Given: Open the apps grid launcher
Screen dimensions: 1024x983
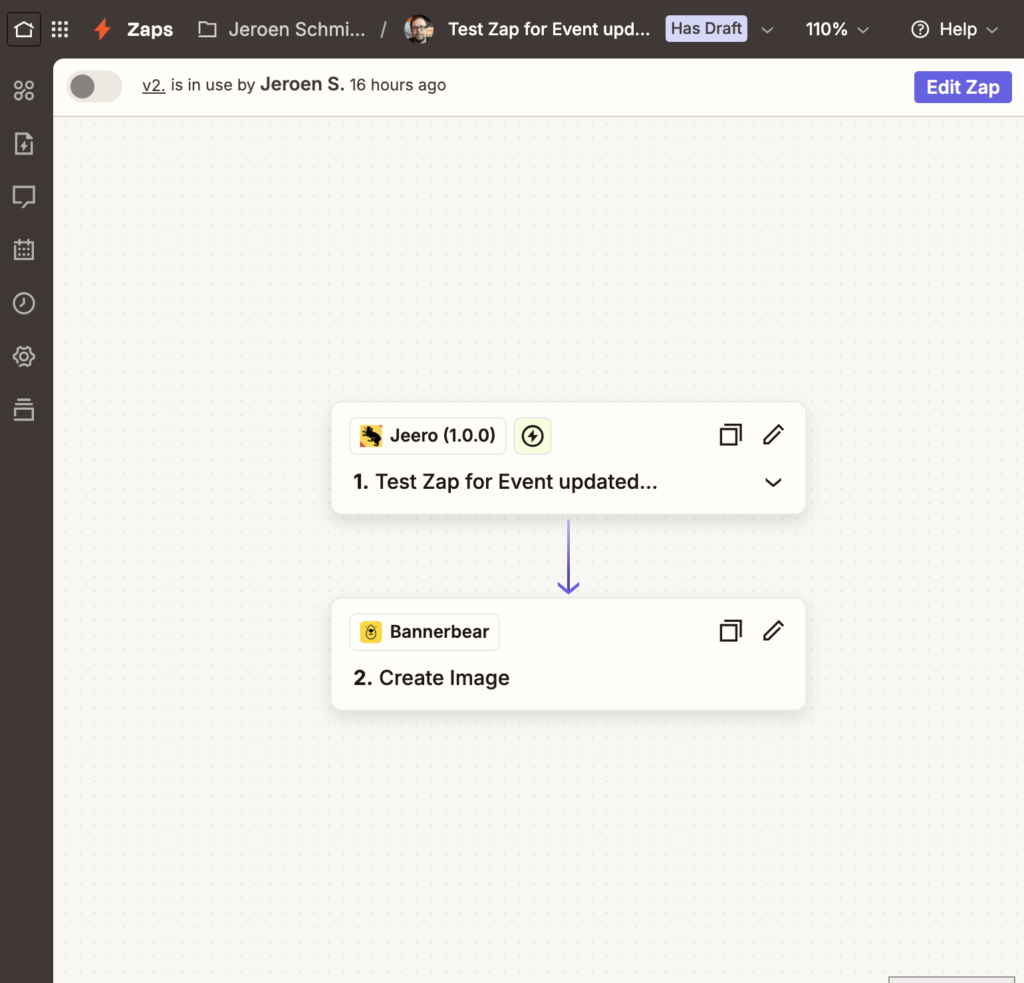Looking at the screenshot, I should pyautogui.click(x=60, y=29).
